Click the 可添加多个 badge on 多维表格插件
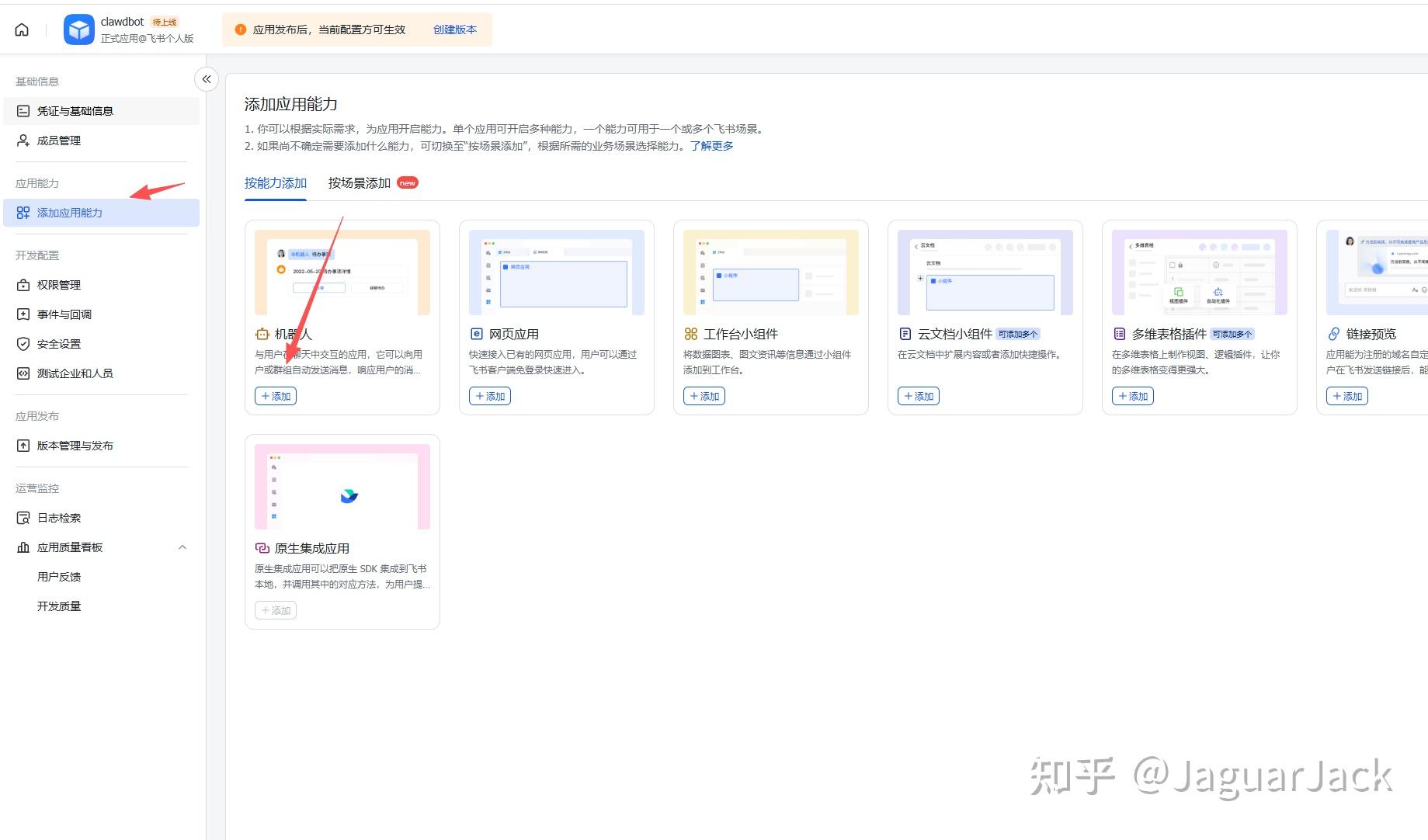The image size is (1428, 840). pos(1232,334)
